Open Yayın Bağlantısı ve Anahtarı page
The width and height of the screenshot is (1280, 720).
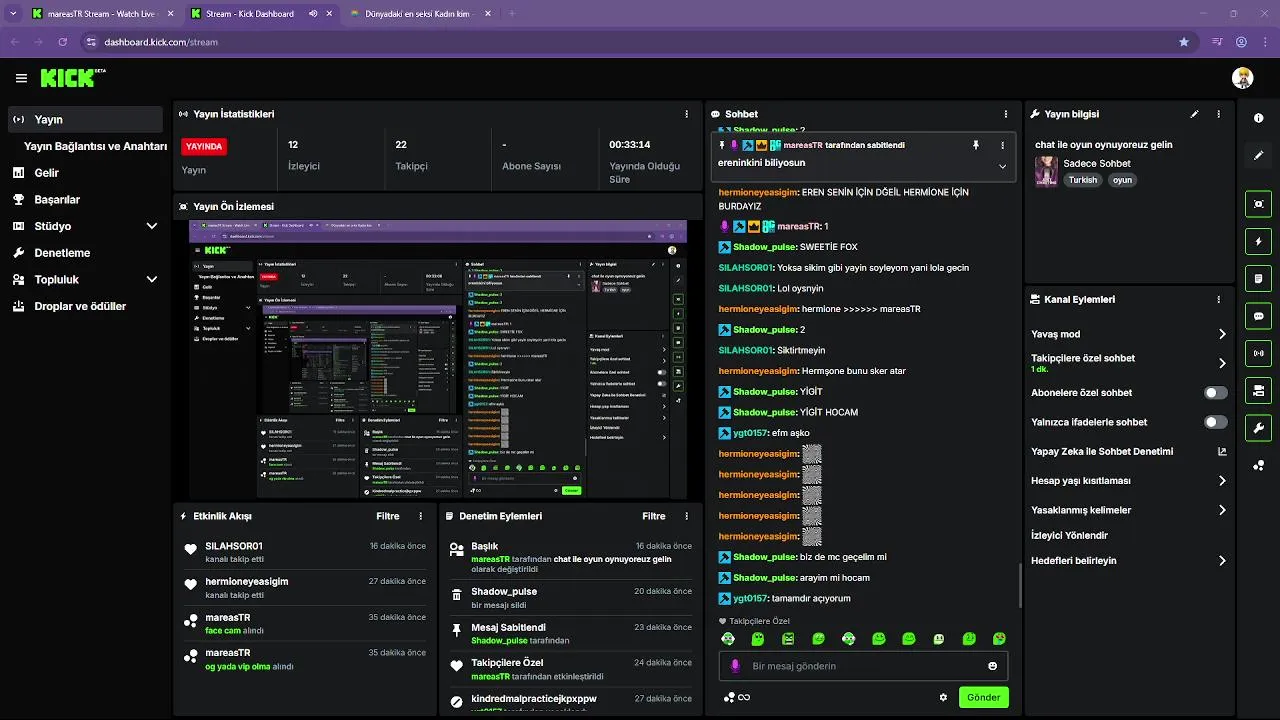coord(95,146)
